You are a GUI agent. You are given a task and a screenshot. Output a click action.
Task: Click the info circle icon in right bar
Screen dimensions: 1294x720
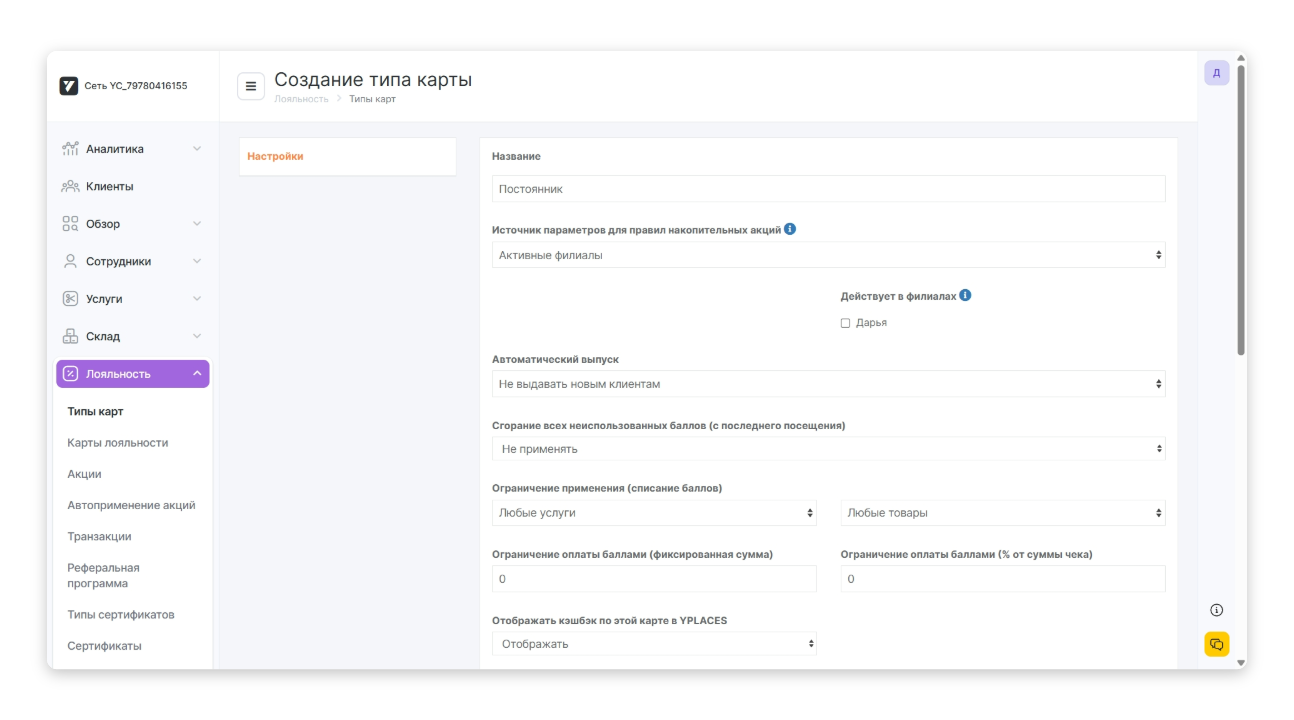tap(1216, 610)
